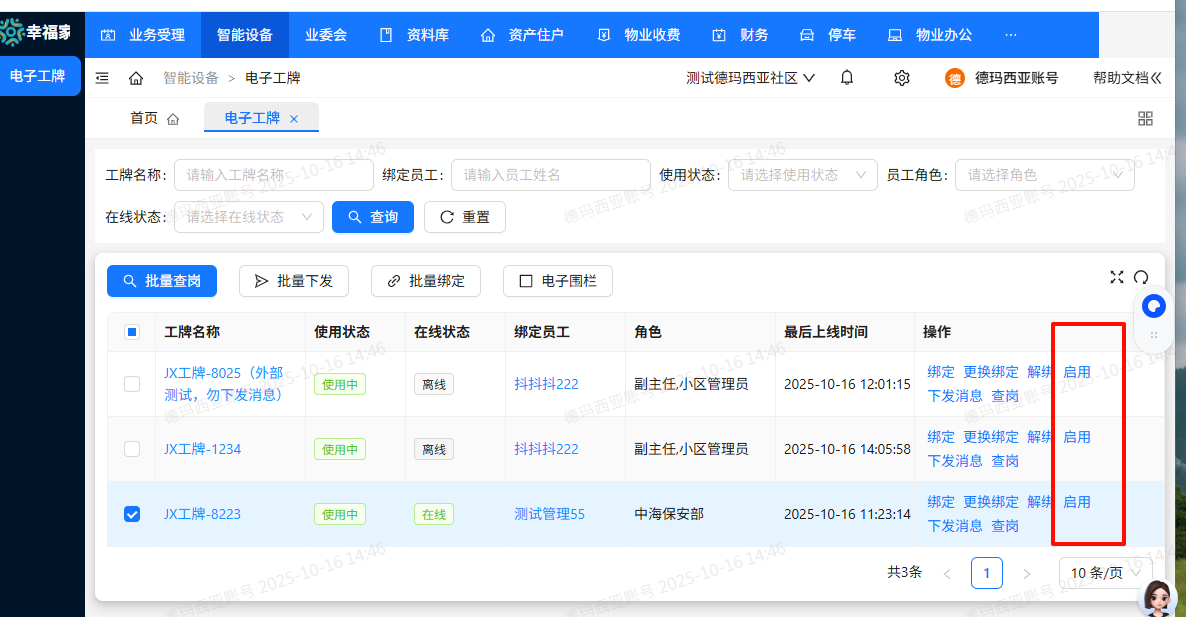Open the 物业收费 top menu
Screen dimensions: 1186x617
pyautogui.click(x=639, y=35)
